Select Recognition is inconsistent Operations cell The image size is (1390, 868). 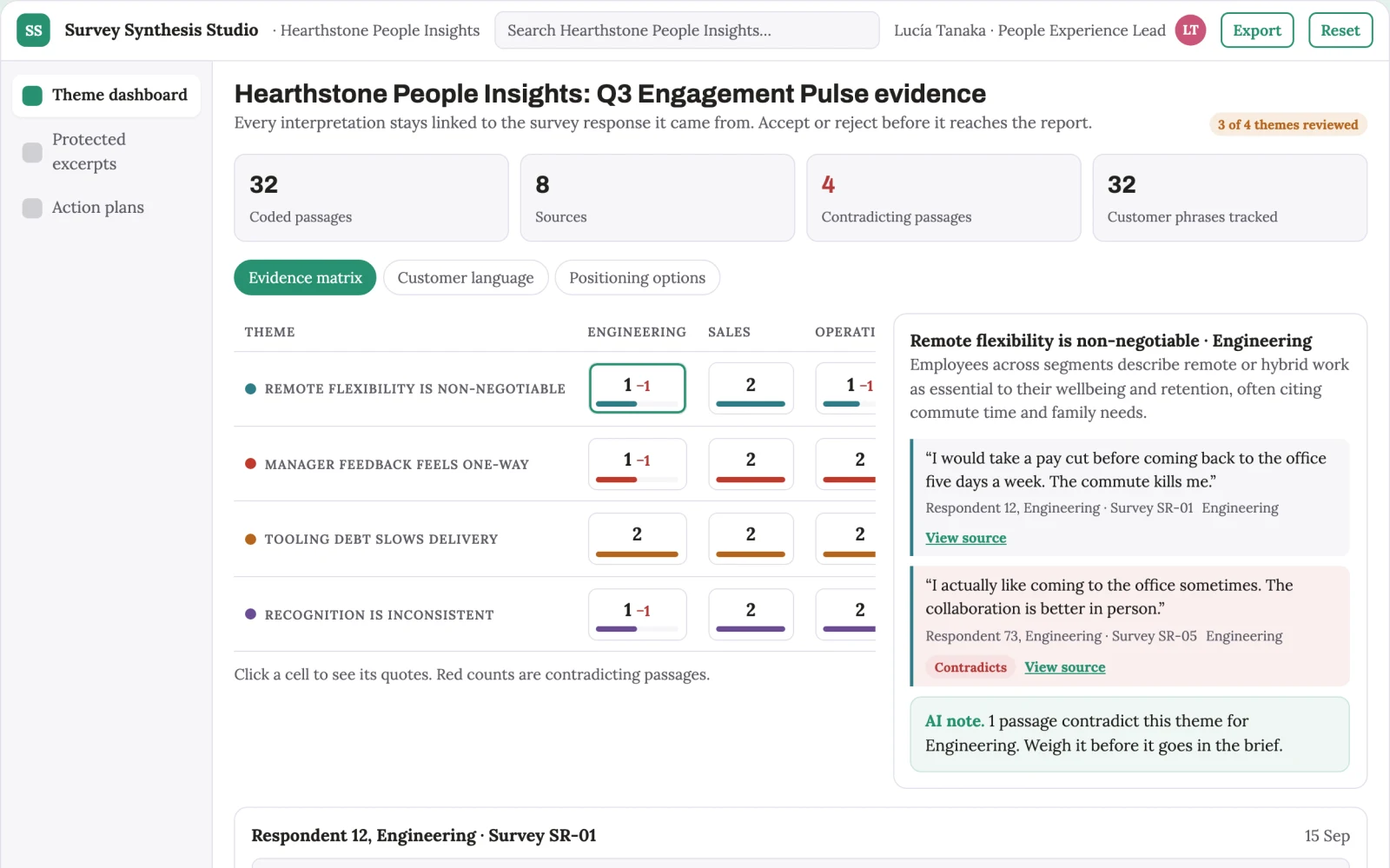[846, 614]
